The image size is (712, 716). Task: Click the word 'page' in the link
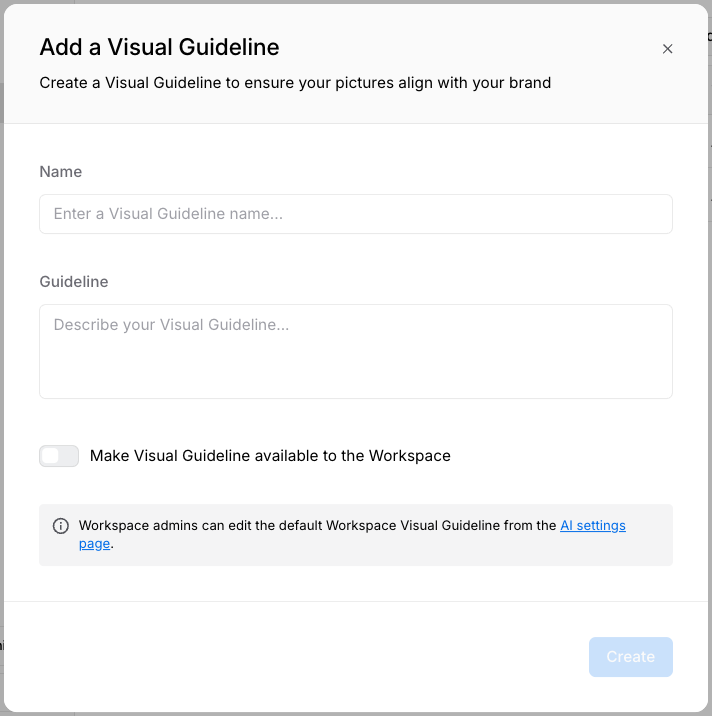click(x=94, y=544)
